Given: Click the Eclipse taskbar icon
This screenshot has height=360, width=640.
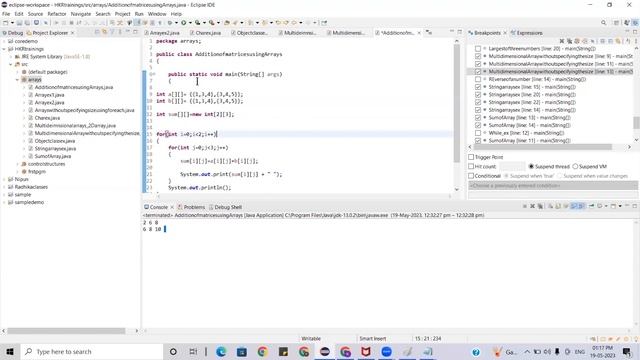Looking at the screenshot, I should coord(324,351).
